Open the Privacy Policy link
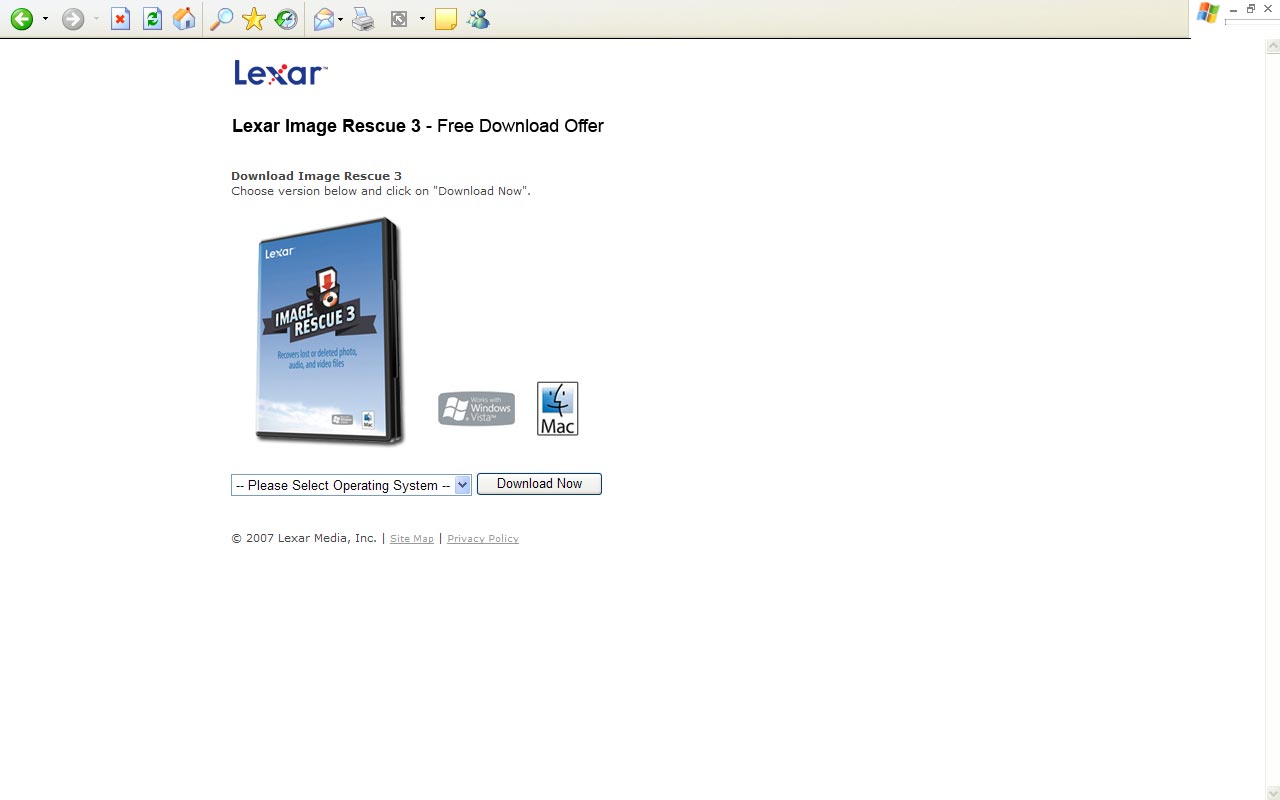The width and height of the screenshot is (1280, 800). coord(483,539)
